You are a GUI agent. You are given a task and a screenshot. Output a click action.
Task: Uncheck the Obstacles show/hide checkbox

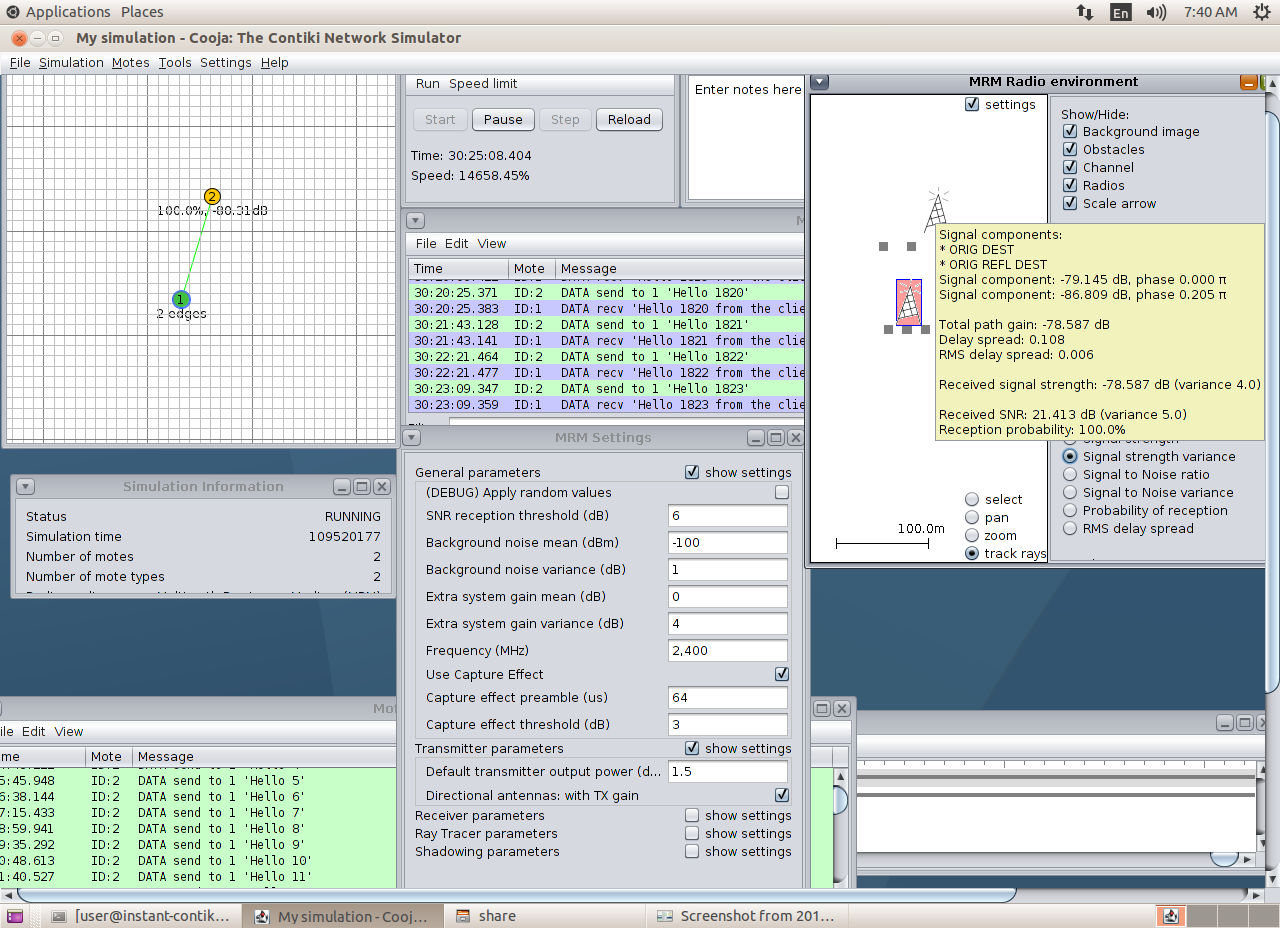click(1070, 149)
